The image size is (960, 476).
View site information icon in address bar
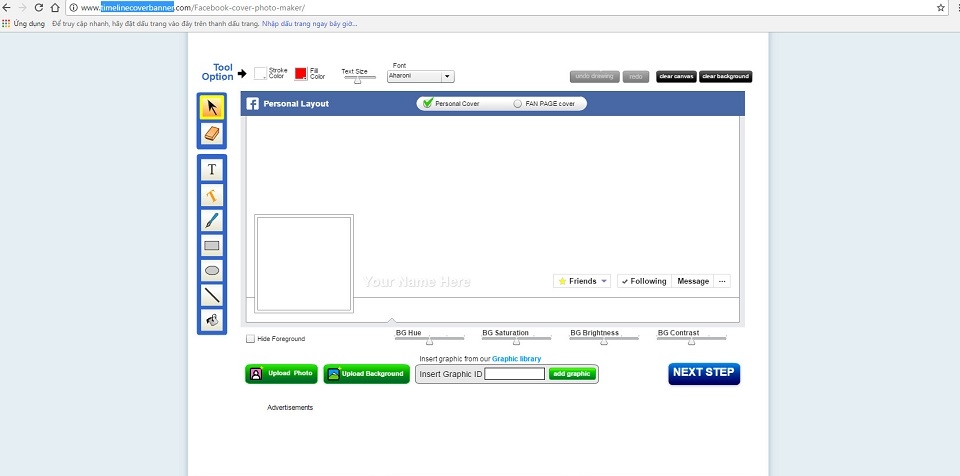pyautogui.click(x=73, y=8)
